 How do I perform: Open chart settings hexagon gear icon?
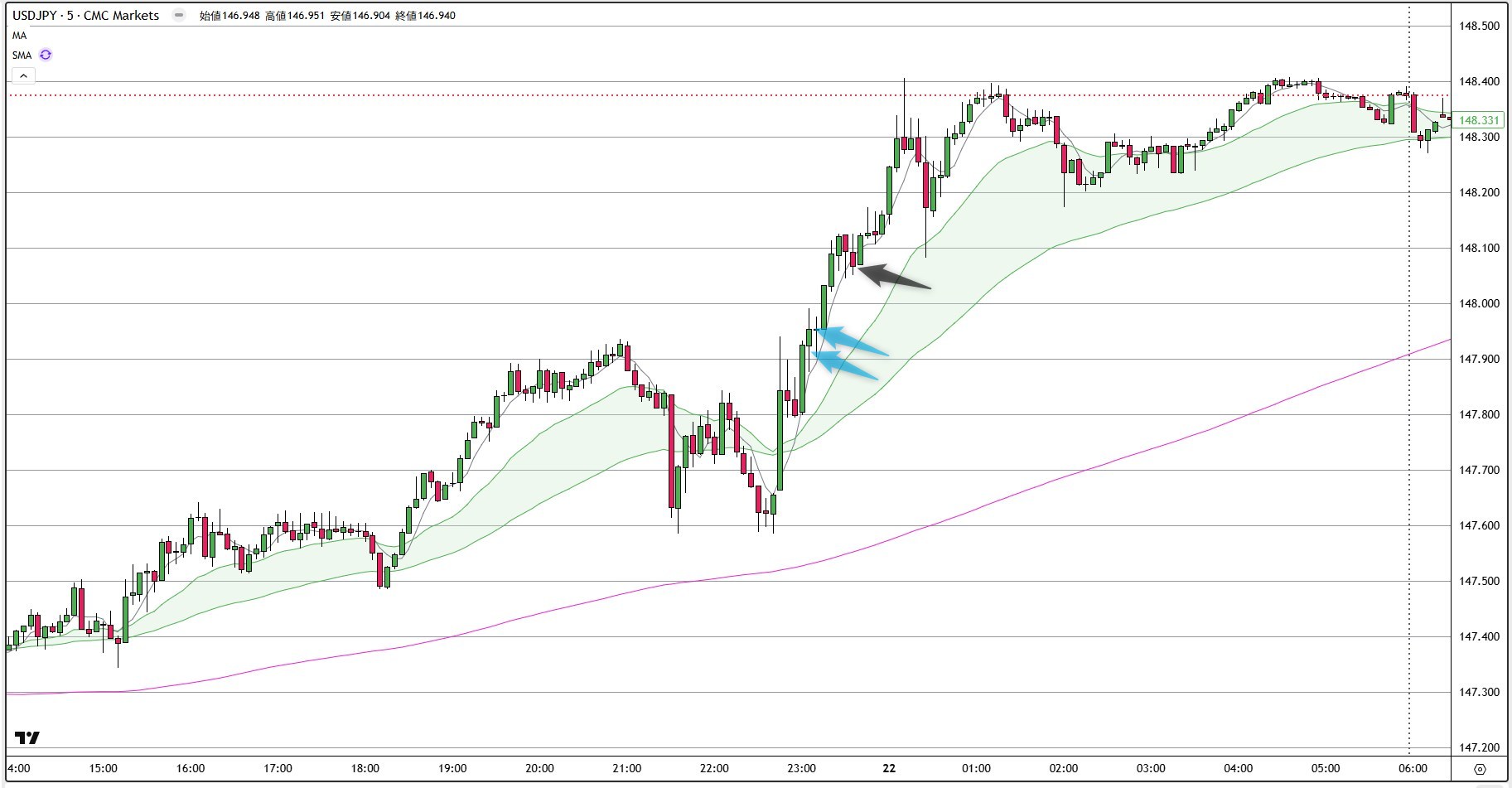[1480, 769]
